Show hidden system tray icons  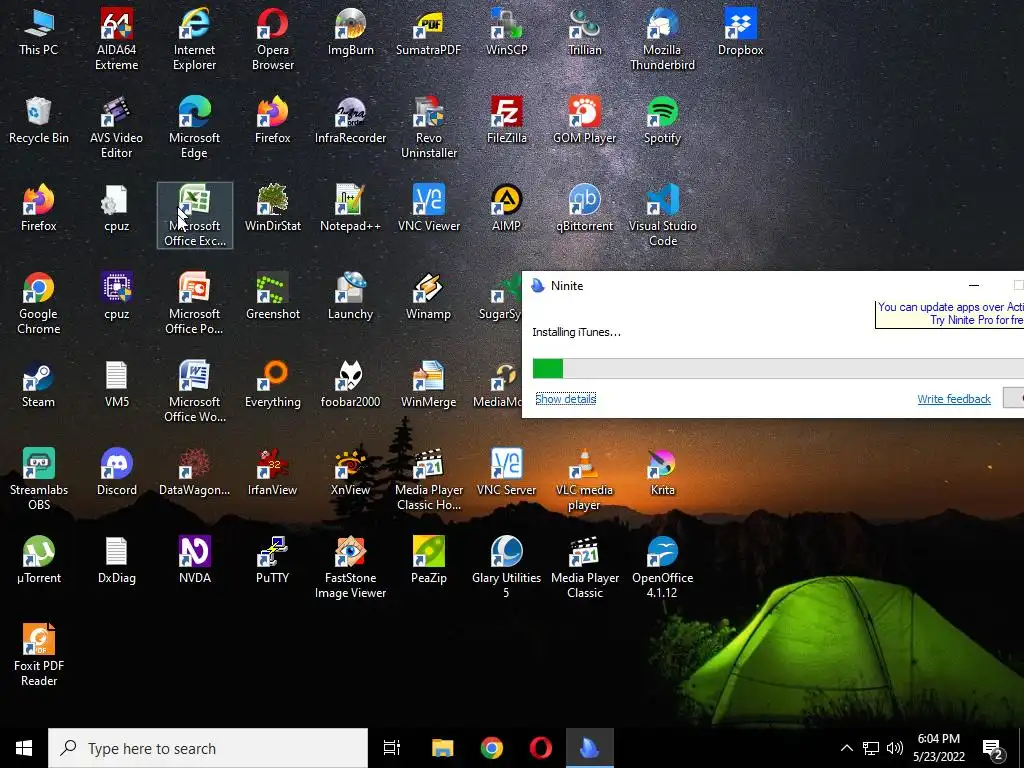(x=846, y=748)
